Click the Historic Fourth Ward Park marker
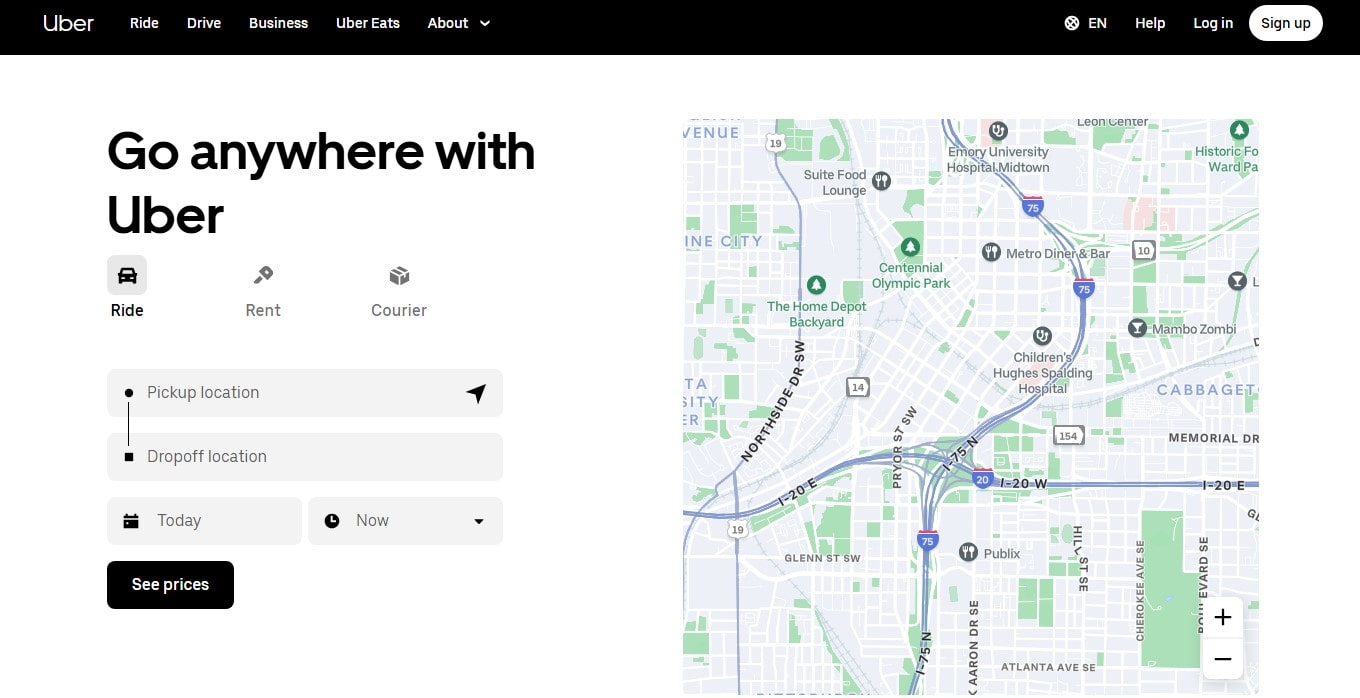Screen dimensions: 1360x698 [1239, 130]
